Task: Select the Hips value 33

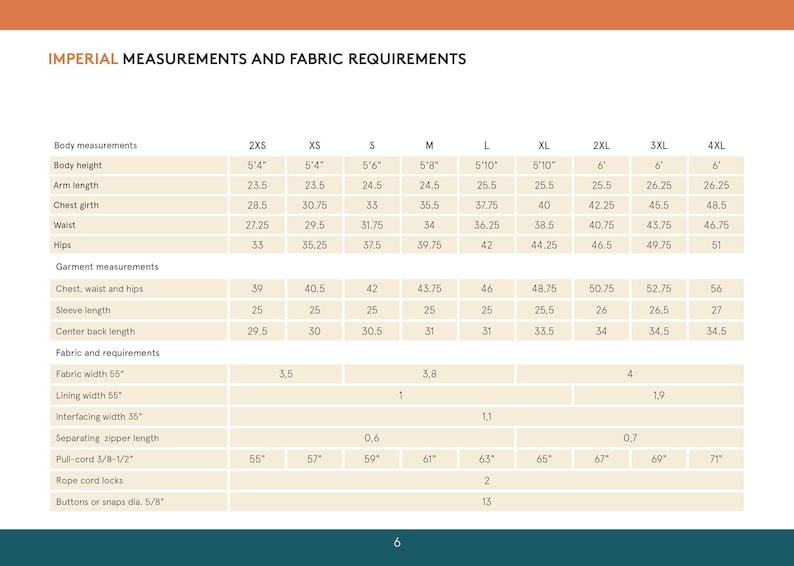Action: click(x=257, y=245)
